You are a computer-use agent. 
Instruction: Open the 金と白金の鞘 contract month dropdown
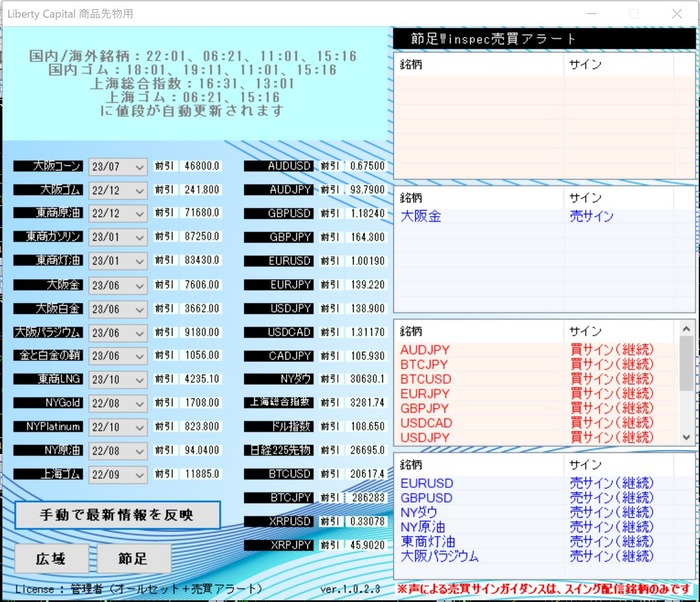[118, 356]
